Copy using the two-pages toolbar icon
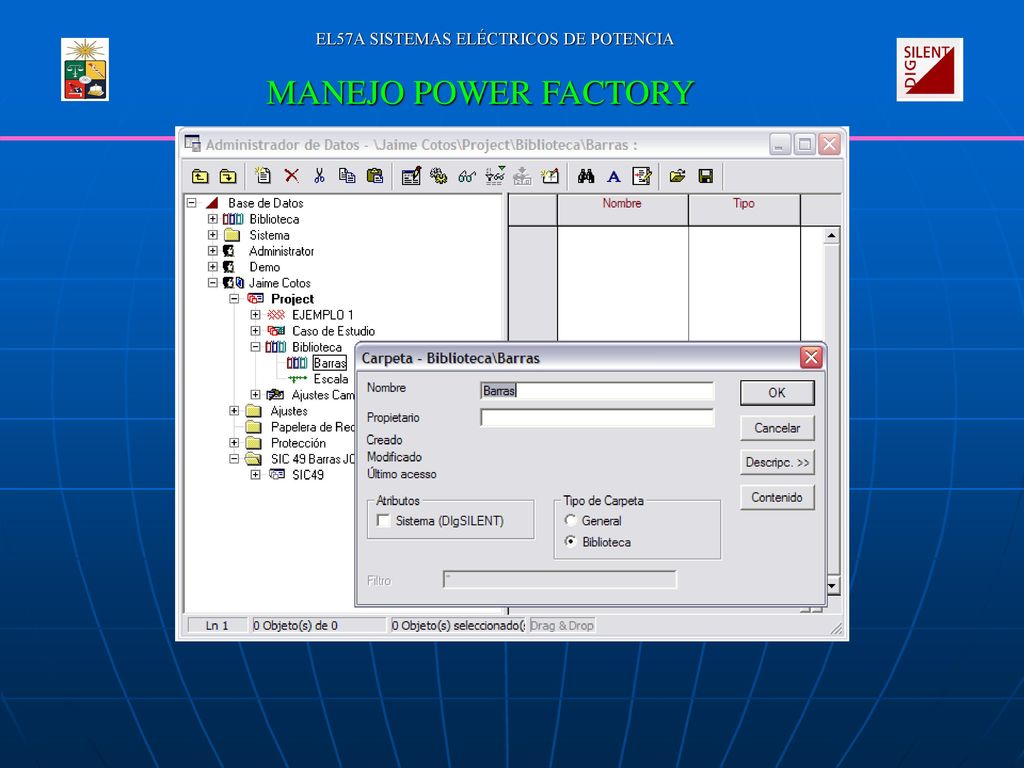Image resolution: width=1024 pixels, height=768 pixels. [347, 176]
